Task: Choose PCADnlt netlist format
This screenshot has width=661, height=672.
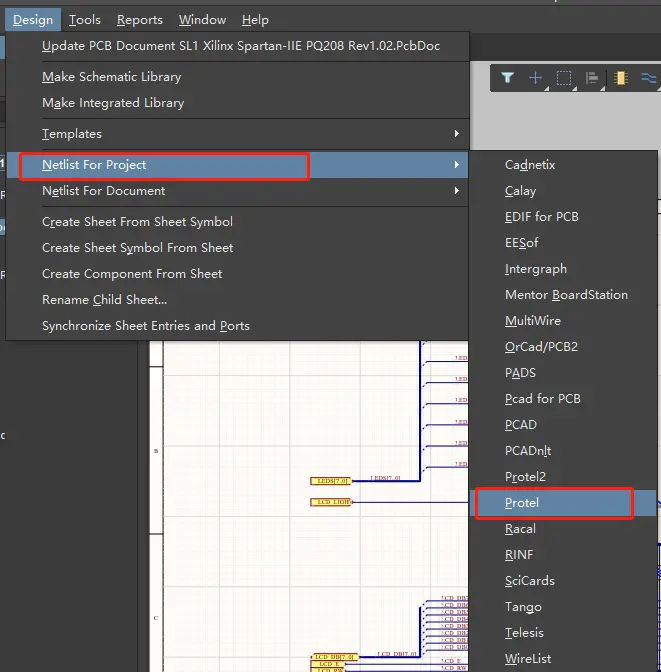Action: point(564,451)
